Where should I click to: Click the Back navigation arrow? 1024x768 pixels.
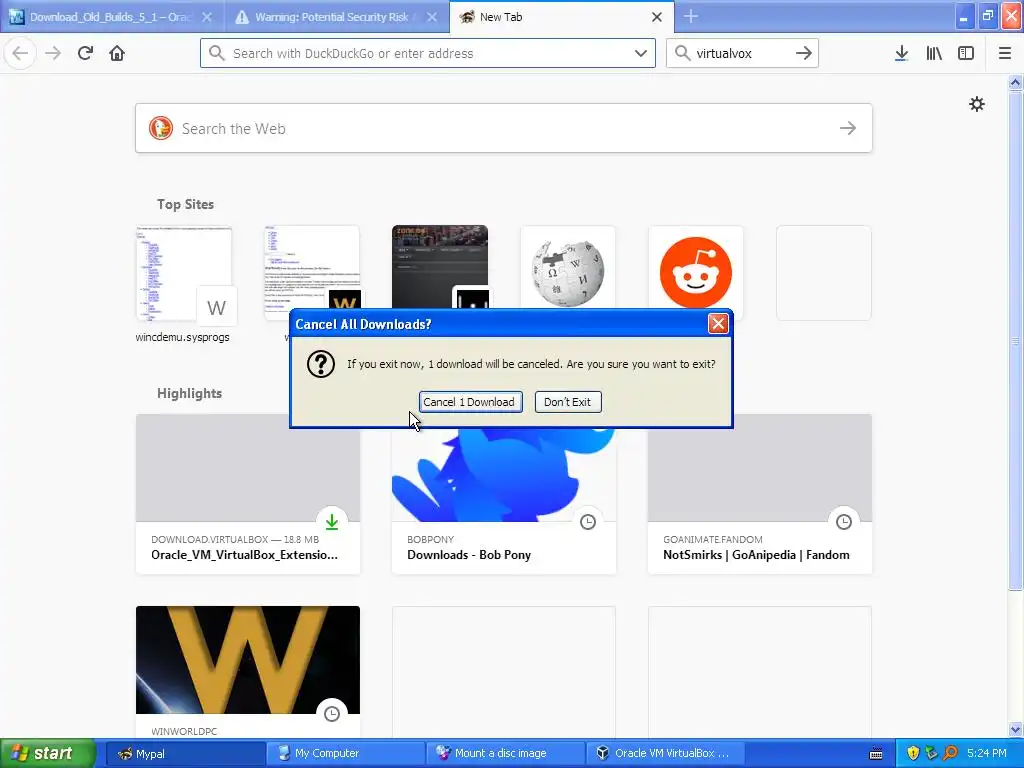click(20, 53)
